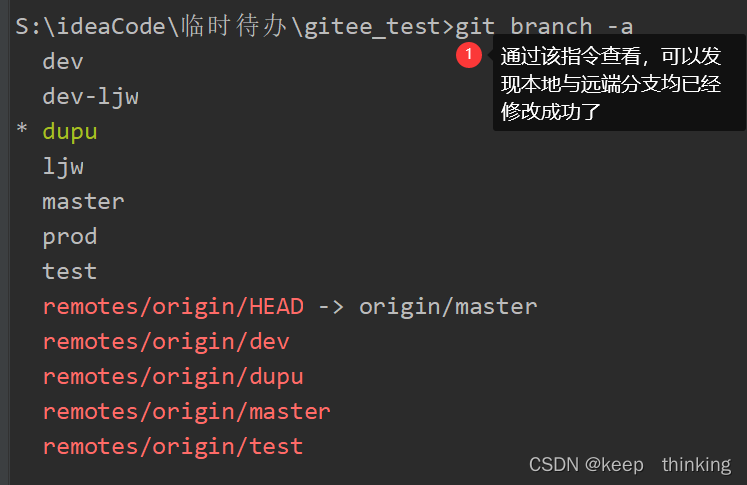Click the CSDN @keep thinking watermark

coord(630,465)
